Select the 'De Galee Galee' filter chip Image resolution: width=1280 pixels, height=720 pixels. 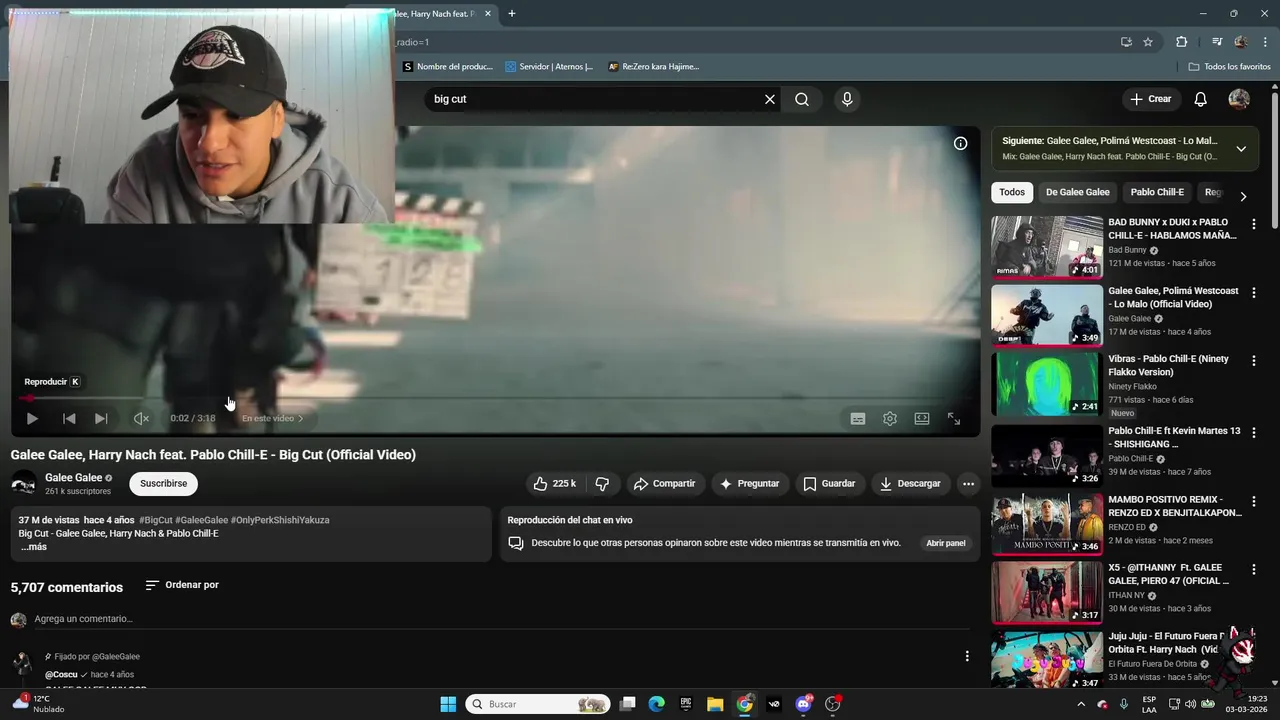(x=1078, y=192)
